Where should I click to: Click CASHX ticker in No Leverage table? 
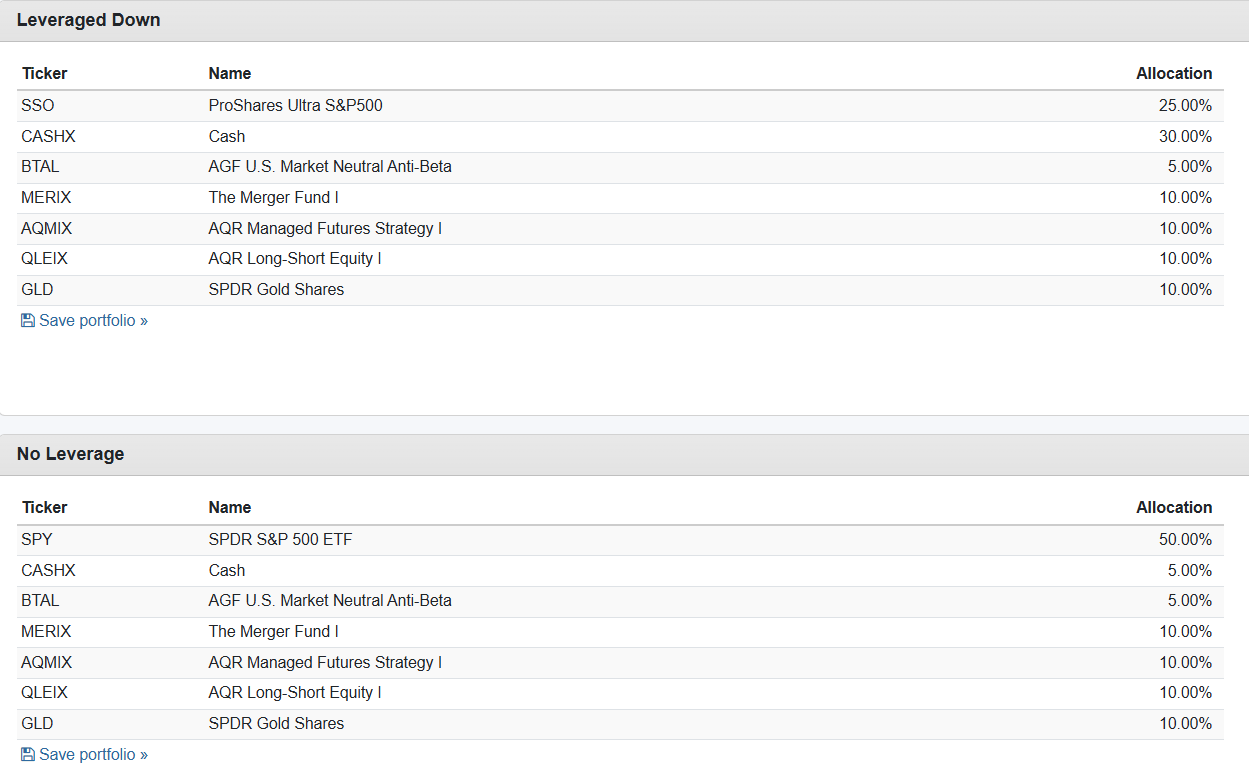(48, 570)
